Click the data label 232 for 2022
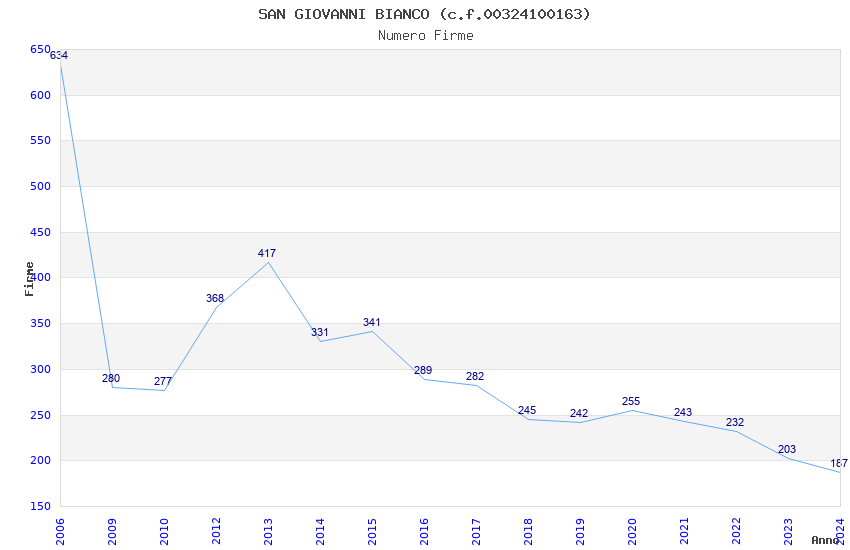This screenshot has height=550, width=850. tap(735, 422)
